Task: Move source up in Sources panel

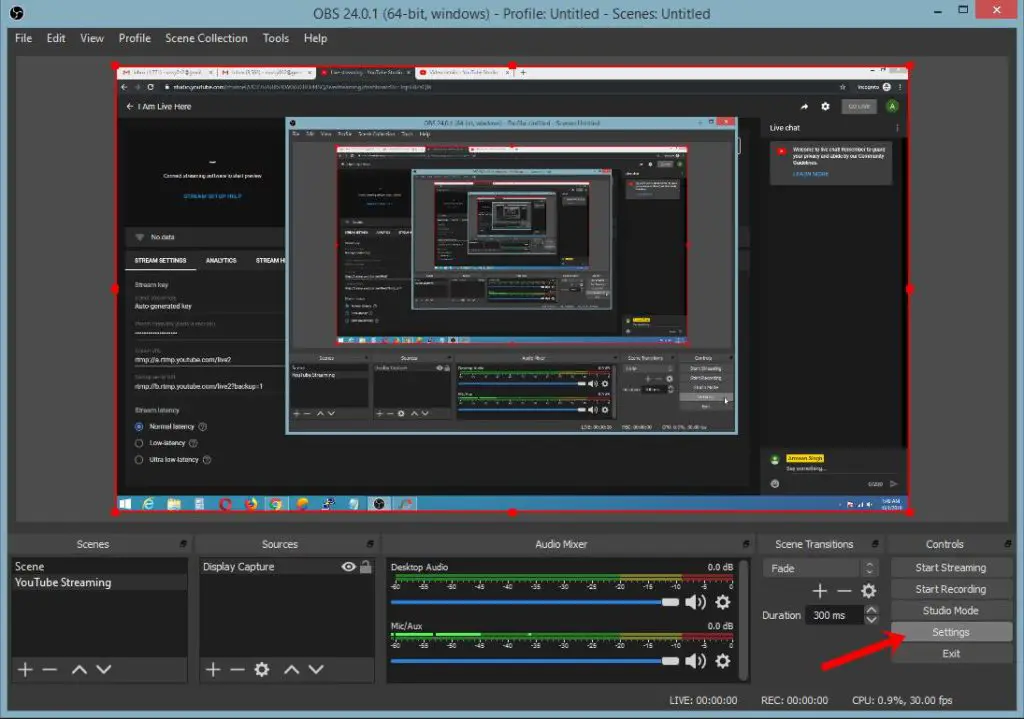Action: pos(291,669)
